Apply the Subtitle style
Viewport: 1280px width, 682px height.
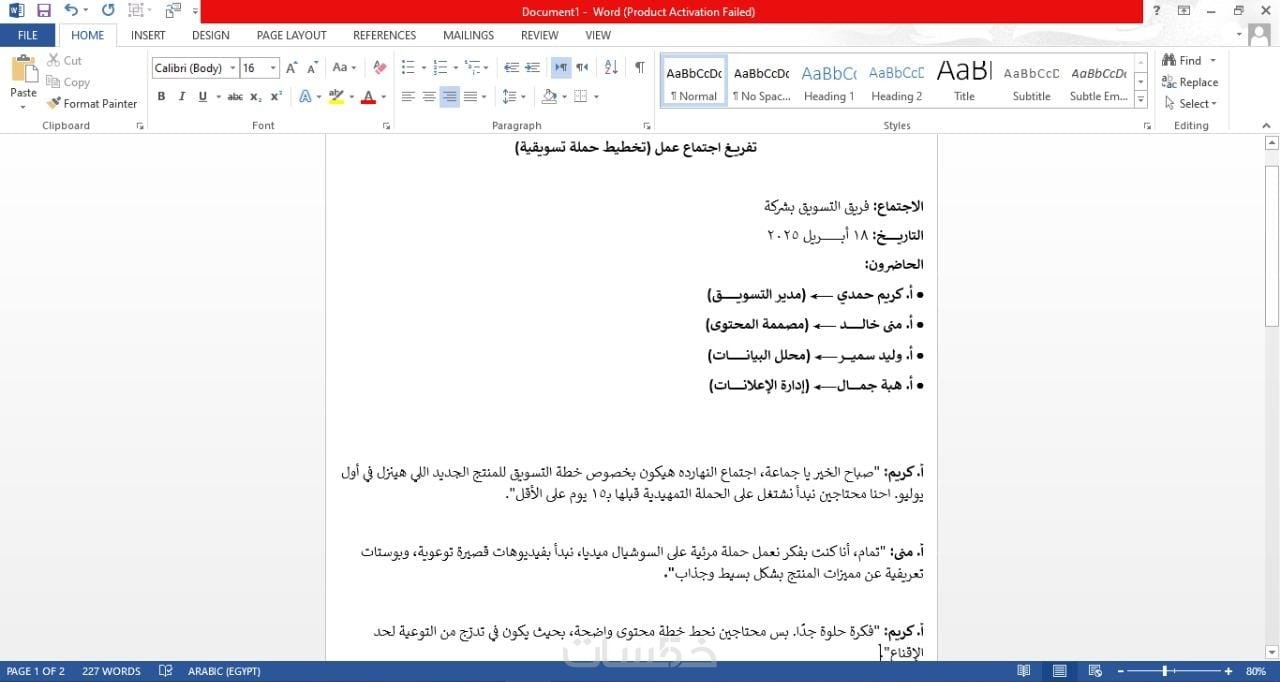coord(1031,82)
